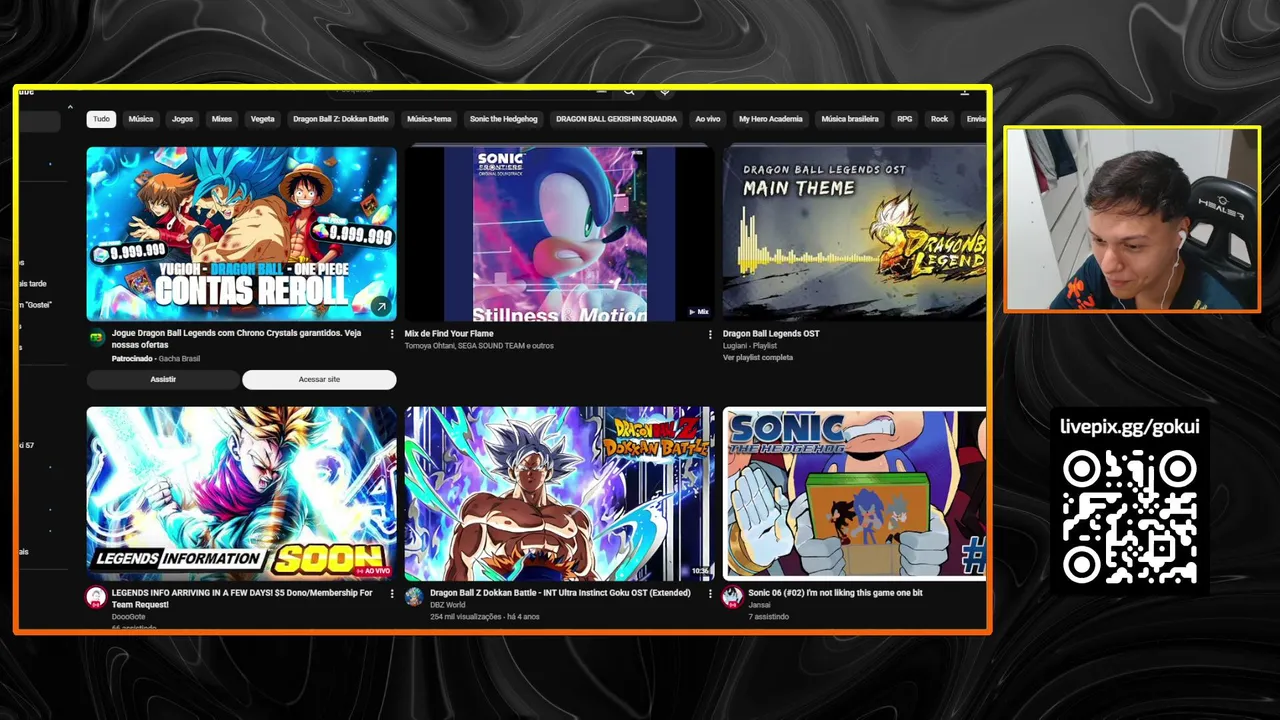Click the 'INT Ultra Instinct Goku OST (Extended)' title
Screen dimensions: 1280x720
[560, 593]
